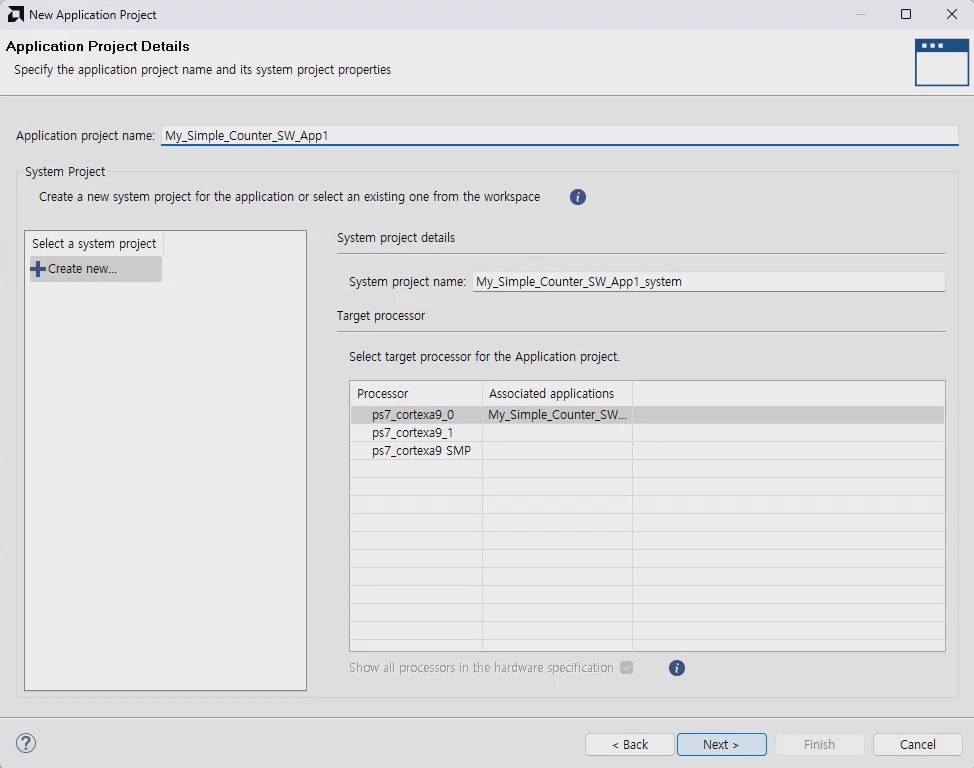Click the plus icon beside Create new

38,268
